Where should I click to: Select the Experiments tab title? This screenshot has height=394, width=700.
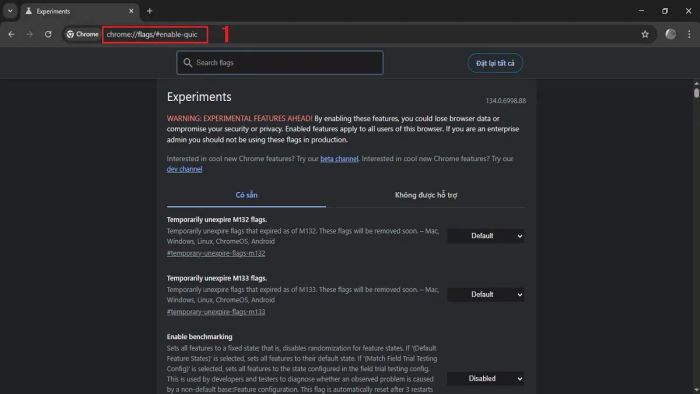[53, 11]
